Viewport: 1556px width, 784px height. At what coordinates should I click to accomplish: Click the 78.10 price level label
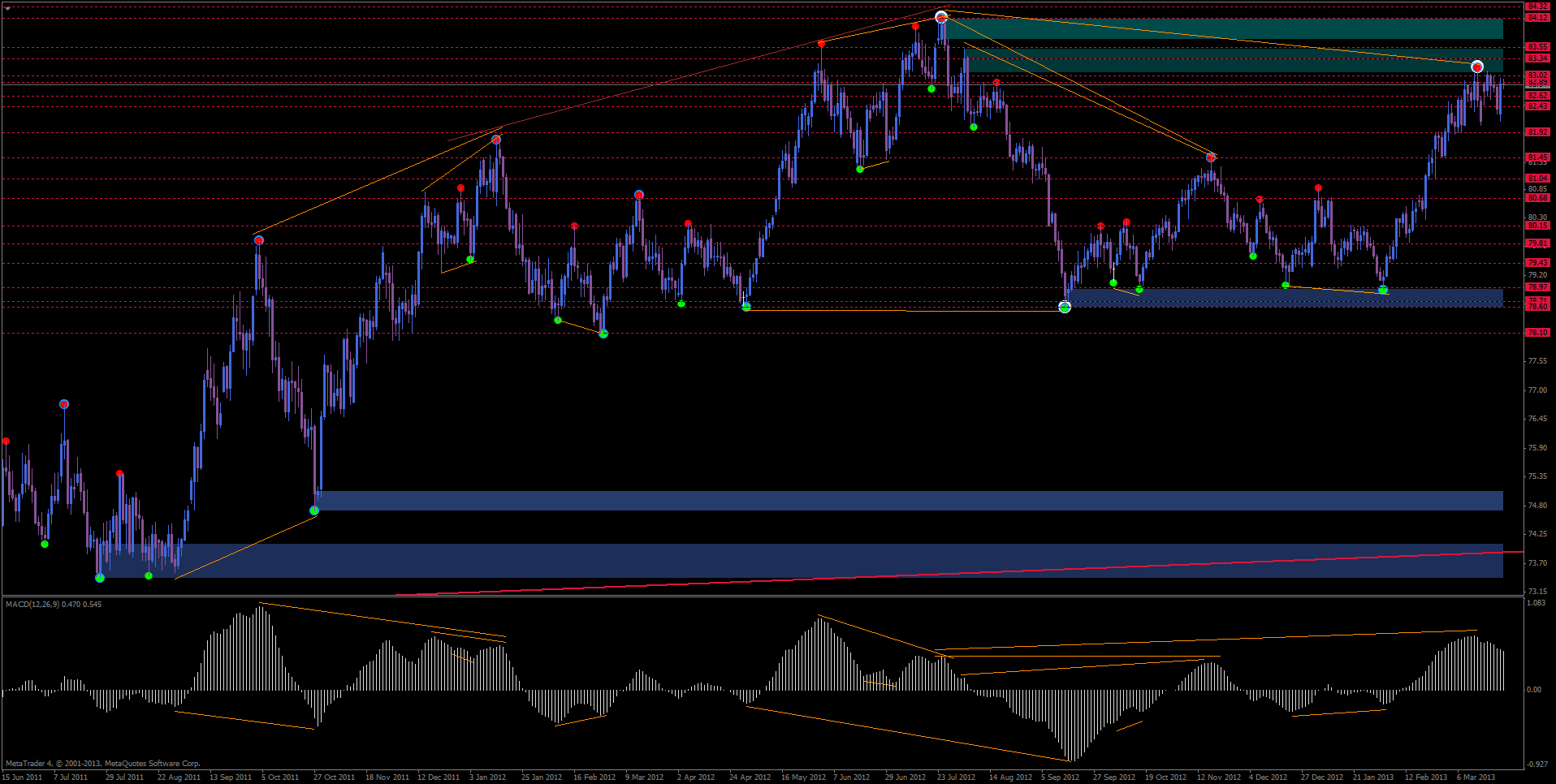[1537, 333]
